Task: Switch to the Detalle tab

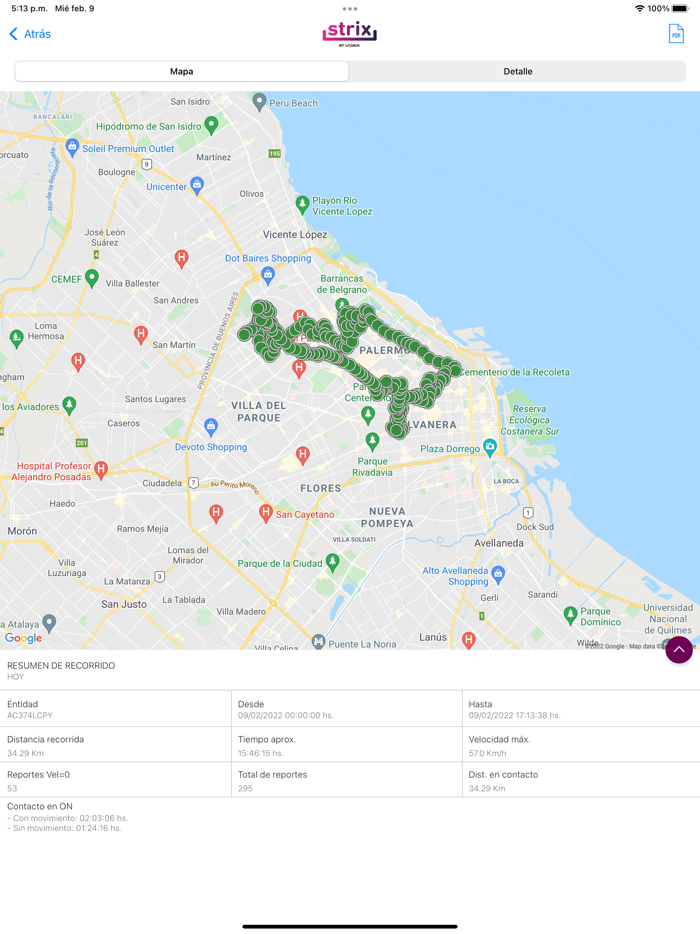Action: [x=517, y=71]
